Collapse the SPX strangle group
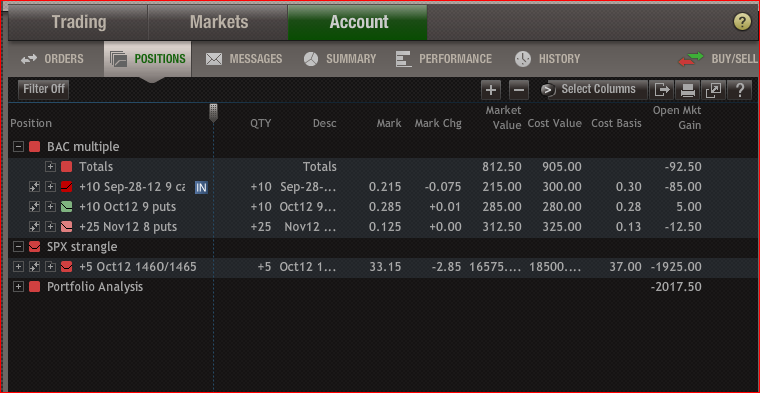 click(x=18, y=247)
